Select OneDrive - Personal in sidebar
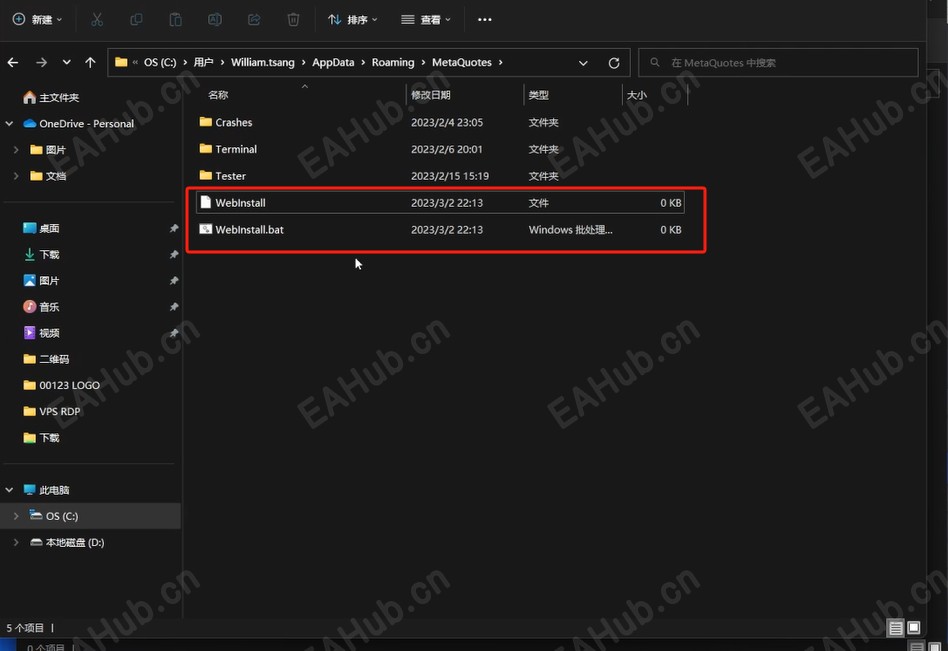 click(x=78, y=123)
